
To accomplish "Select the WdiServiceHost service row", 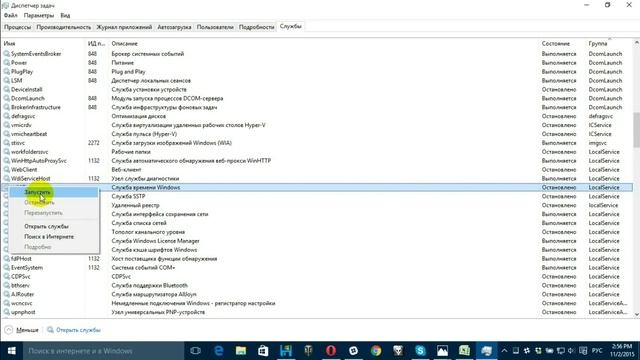I will pyautogui.click(x=318, y=178).
